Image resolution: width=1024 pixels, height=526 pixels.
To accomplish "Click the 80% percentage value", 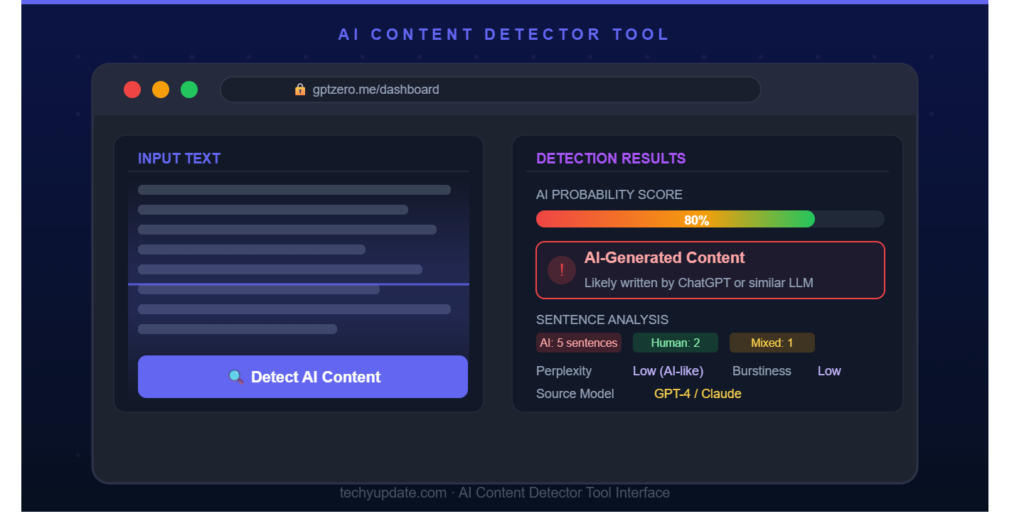I will pos(696,220).
